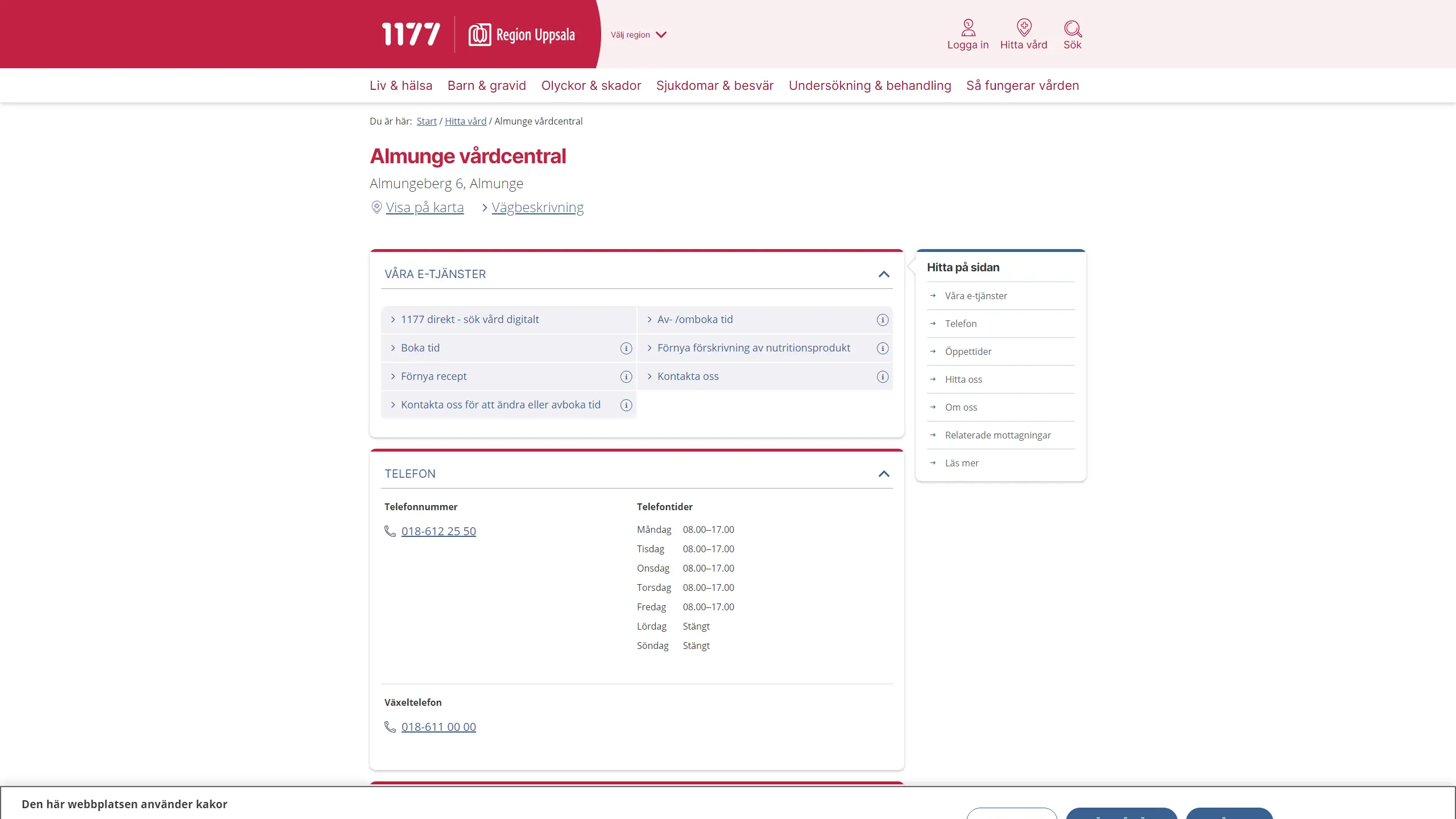The width and height of the screenshot is (1456, 819).
Task: Open the Logga in user icon
Action: pyautogui.click(x=968, y=27)
